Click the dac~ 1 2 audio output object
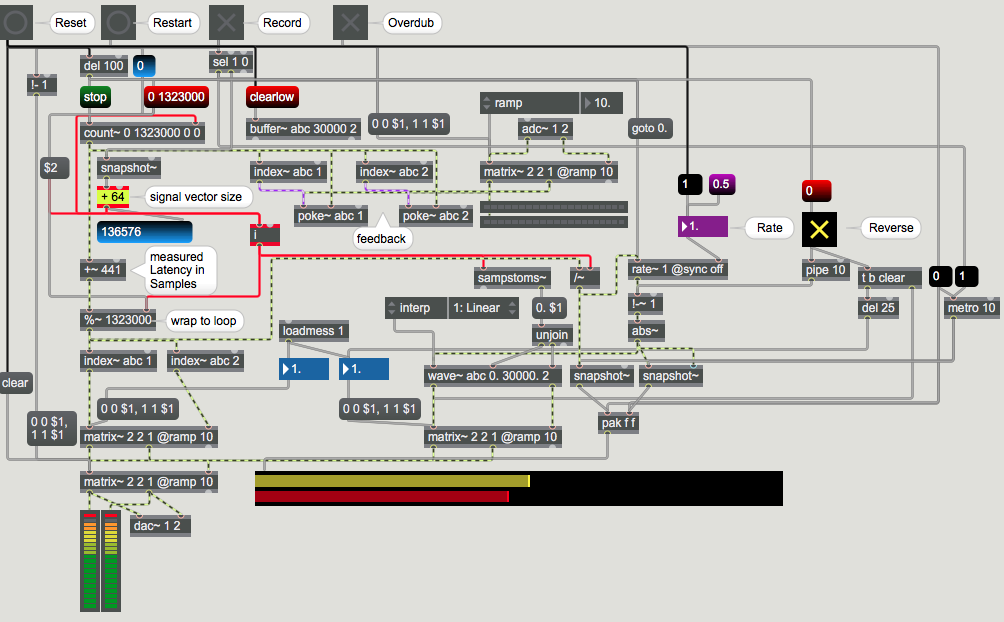1004x622 pixels. click(160, 525)
